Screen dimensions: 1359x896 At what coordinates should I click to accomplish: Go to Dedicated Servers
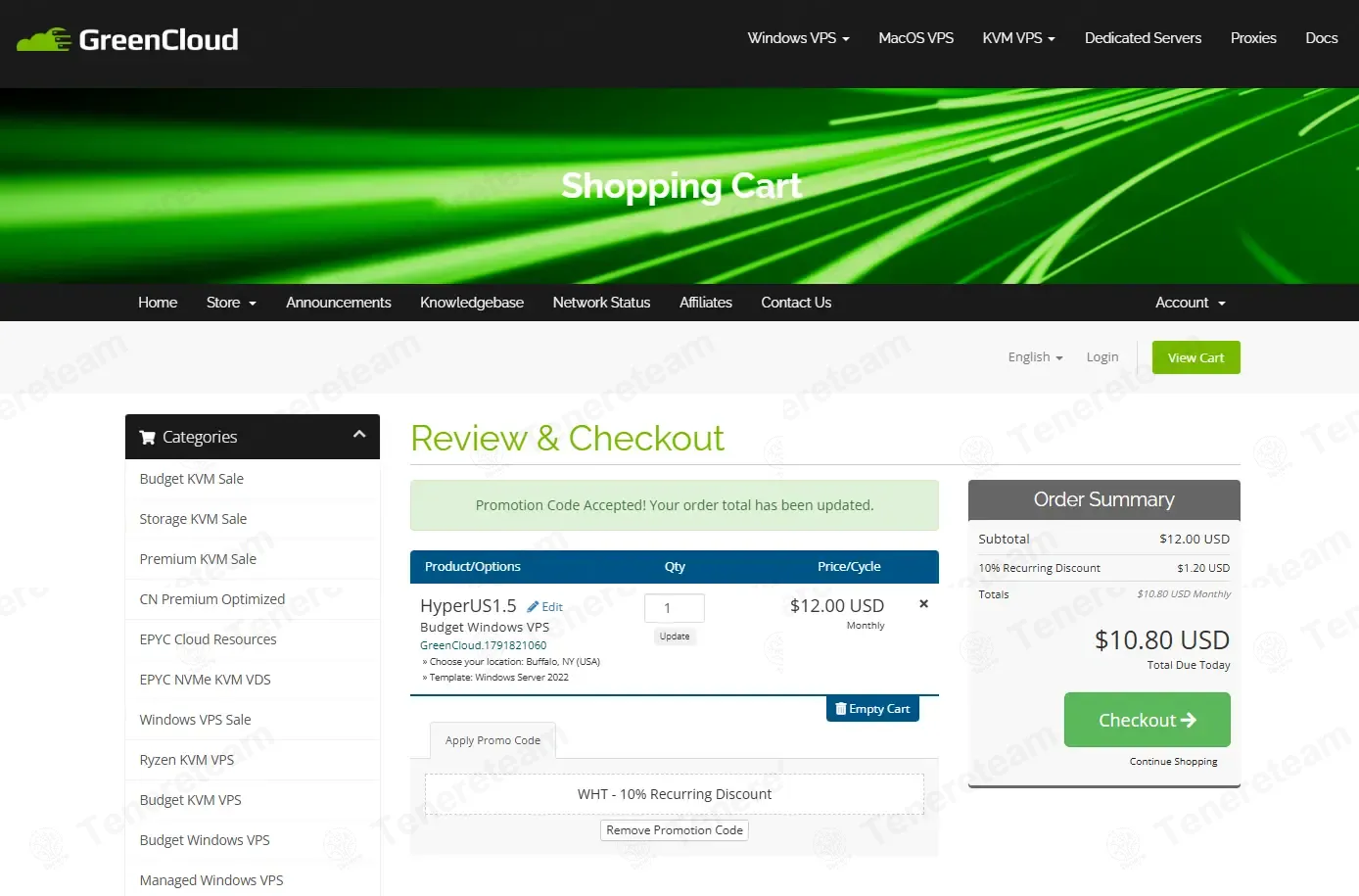(1143, 38)
